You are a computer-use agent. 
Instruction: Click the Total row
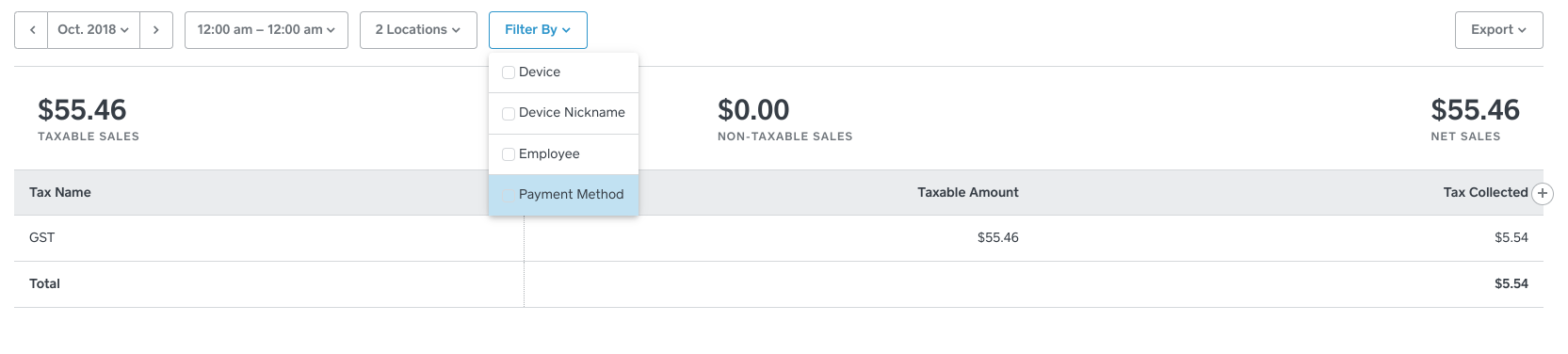coord(779,284)
